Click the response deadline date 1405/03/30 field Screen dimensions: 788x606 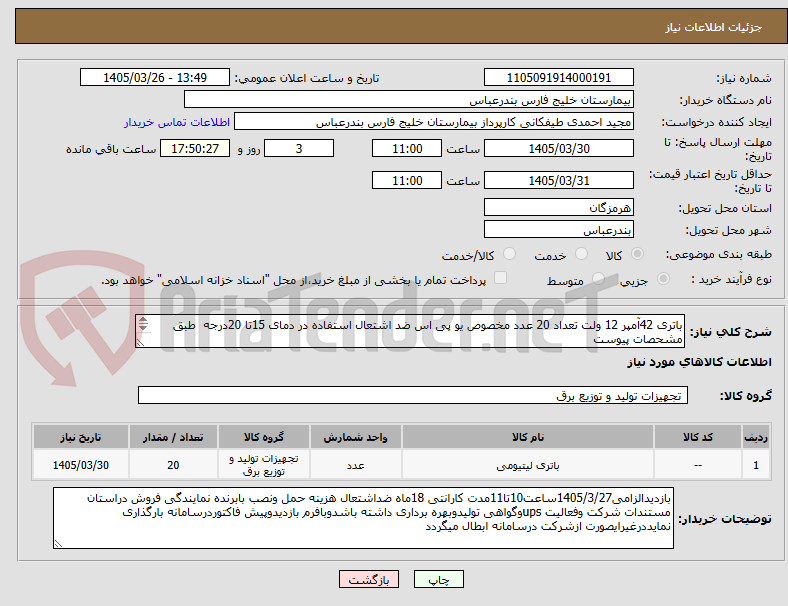tap(558, 149)
